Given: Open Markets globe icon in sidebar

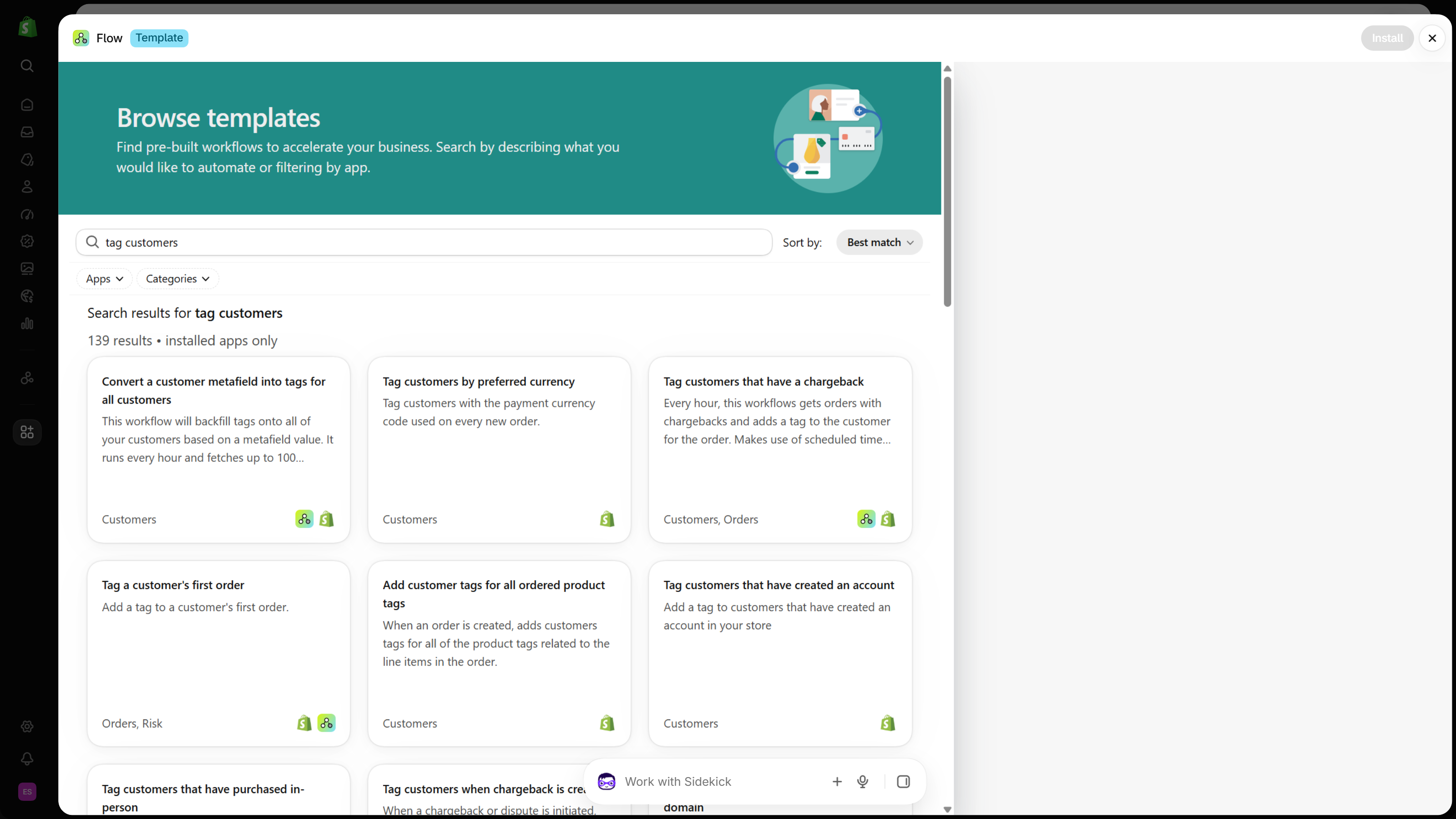Looking at the screenshot, I should click(x=27, y=296).
